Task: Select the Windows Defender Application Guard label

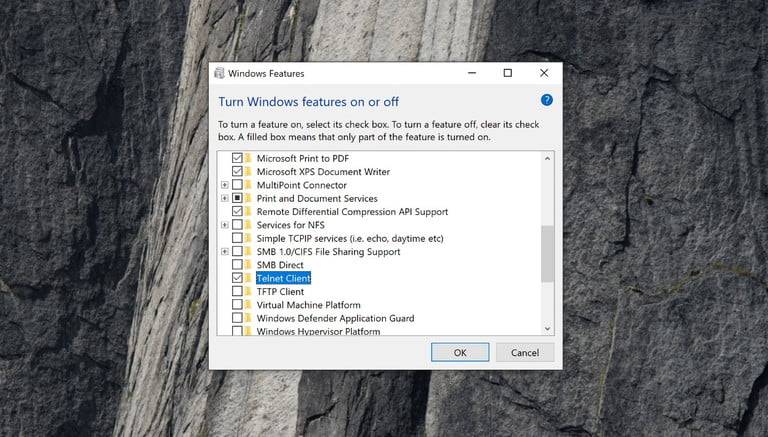Action: coord(336,318)
